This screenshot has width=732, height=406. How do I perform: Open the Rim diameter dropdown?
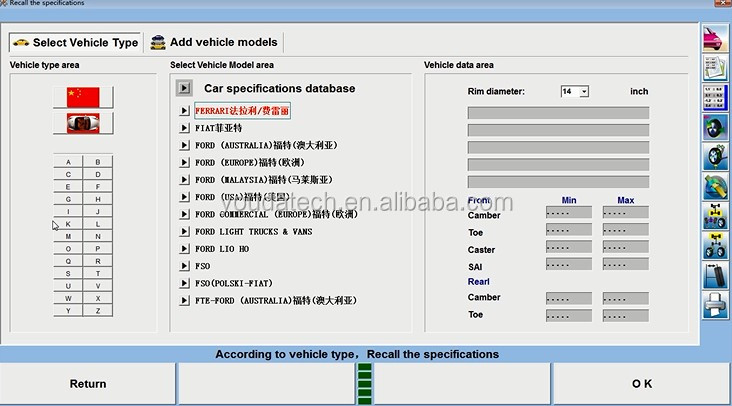[x=584, y=91]
